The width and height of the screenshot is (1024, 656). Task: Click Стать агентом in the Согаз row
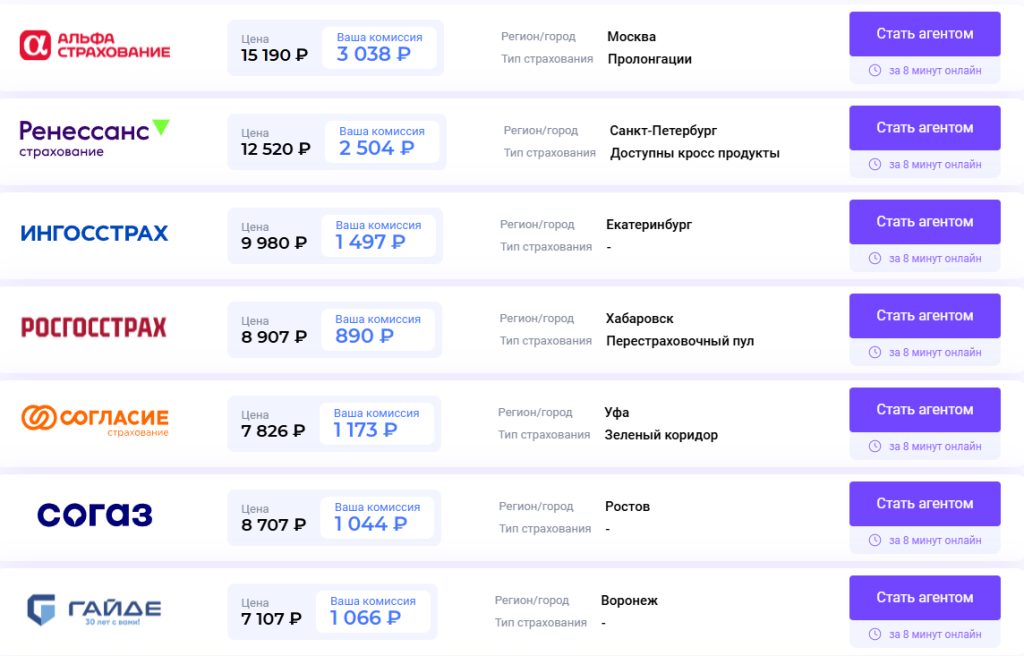924,504
